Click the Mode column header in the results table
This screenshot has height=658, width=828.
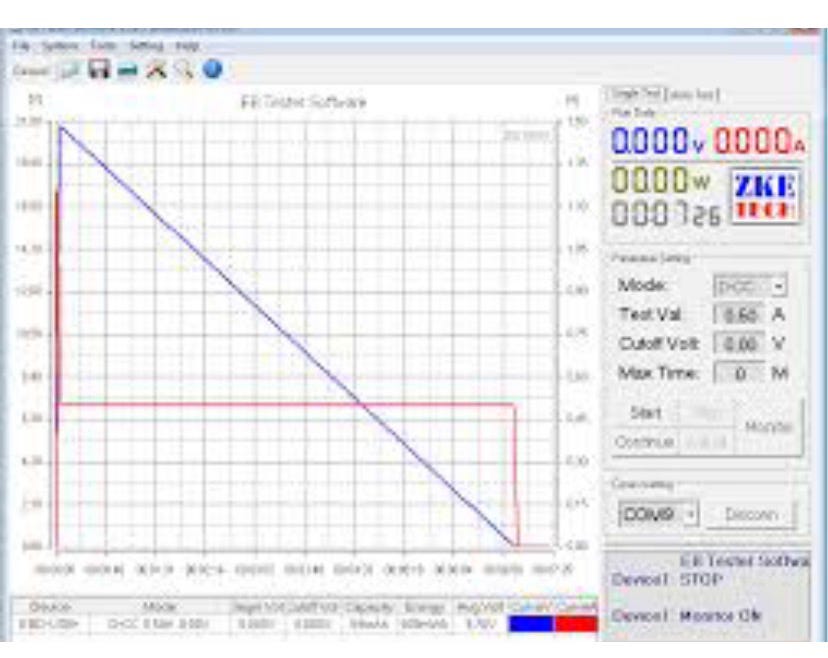159,607
